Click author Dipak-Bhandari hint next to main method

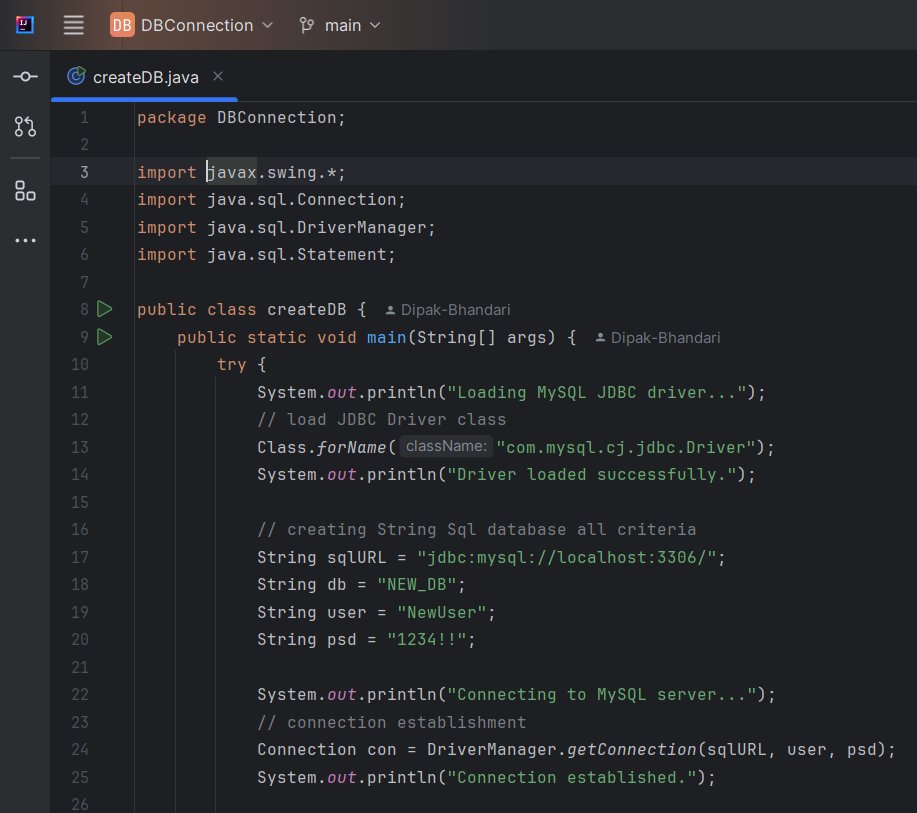click(658, 338)
